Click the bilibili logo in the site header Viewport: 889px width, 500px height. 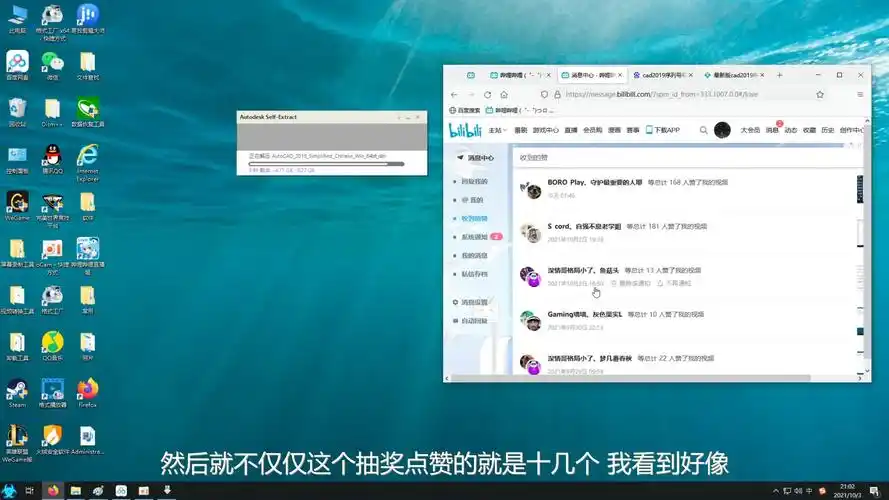coord(466,130)
